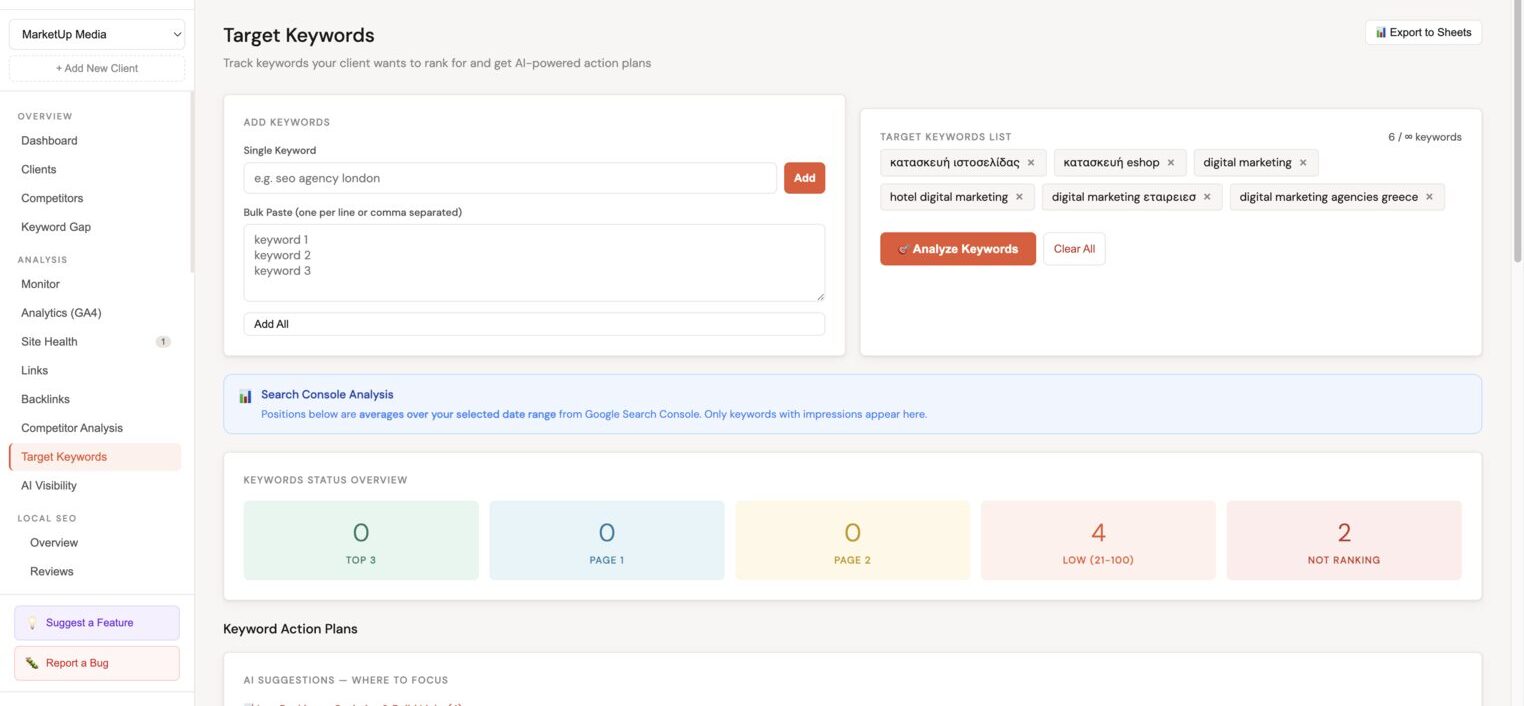The height and width of the screenshot is (706, 1524).
Task: Click the Site Health notification badge
Action: pyautogui.click(x=163, y=342)
